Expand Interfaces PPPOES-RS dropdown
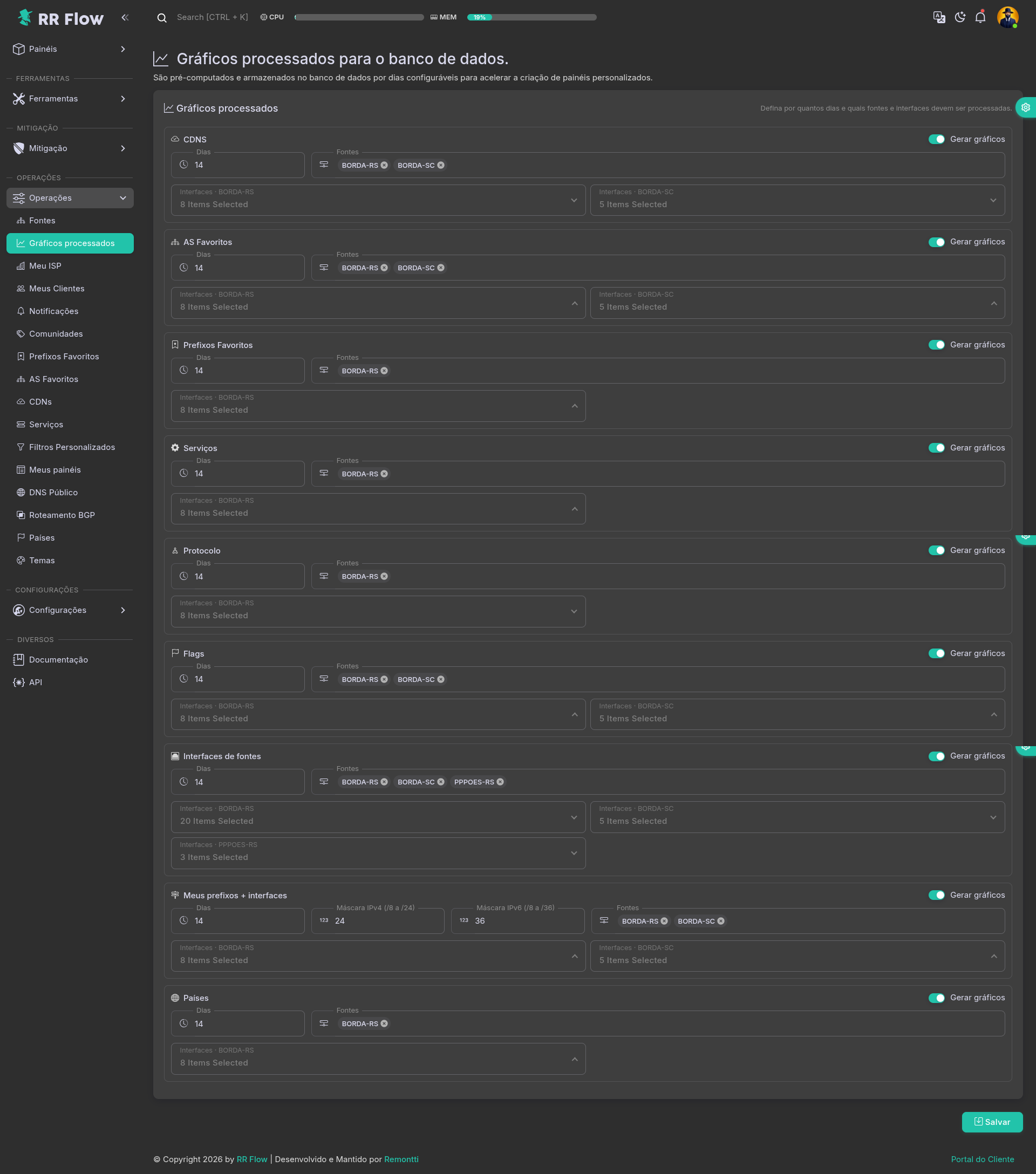The height and width of the screenshot is (1174, 1036). pyautogui.click(x=378, y=853)
